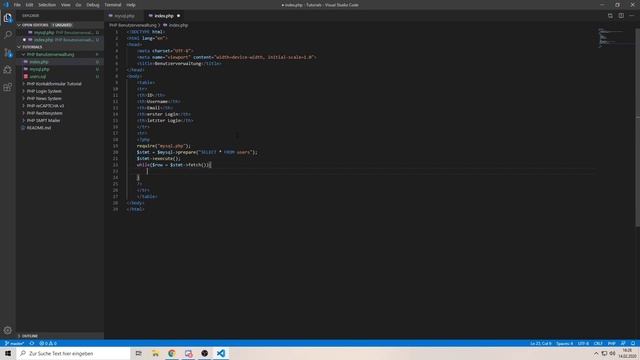The width and height of the screenshot is (640, 360).
Task: Expand the PHP Kontaktformular Tutorial folder
Action: coord(60,84)
